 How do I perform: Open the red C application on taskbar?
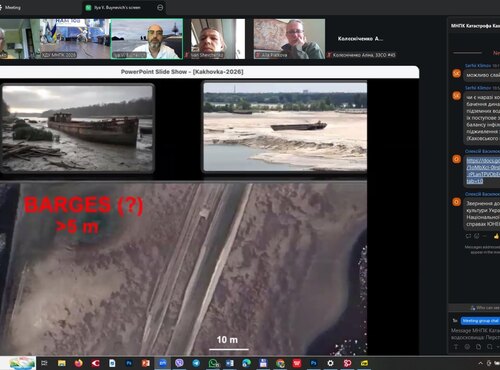pos(96,363)
